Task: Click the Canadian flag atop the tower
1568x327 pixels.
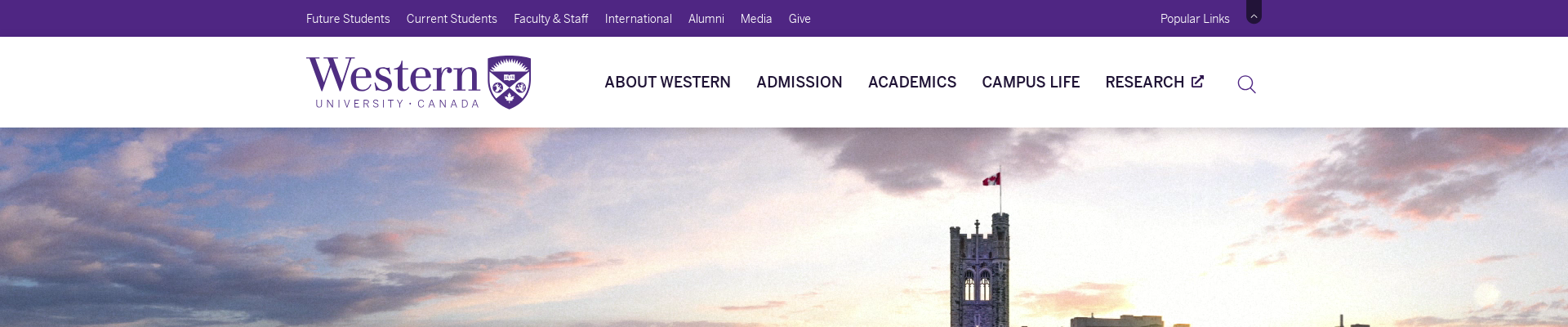Action: pyautogui.click(x=991, y=179)
